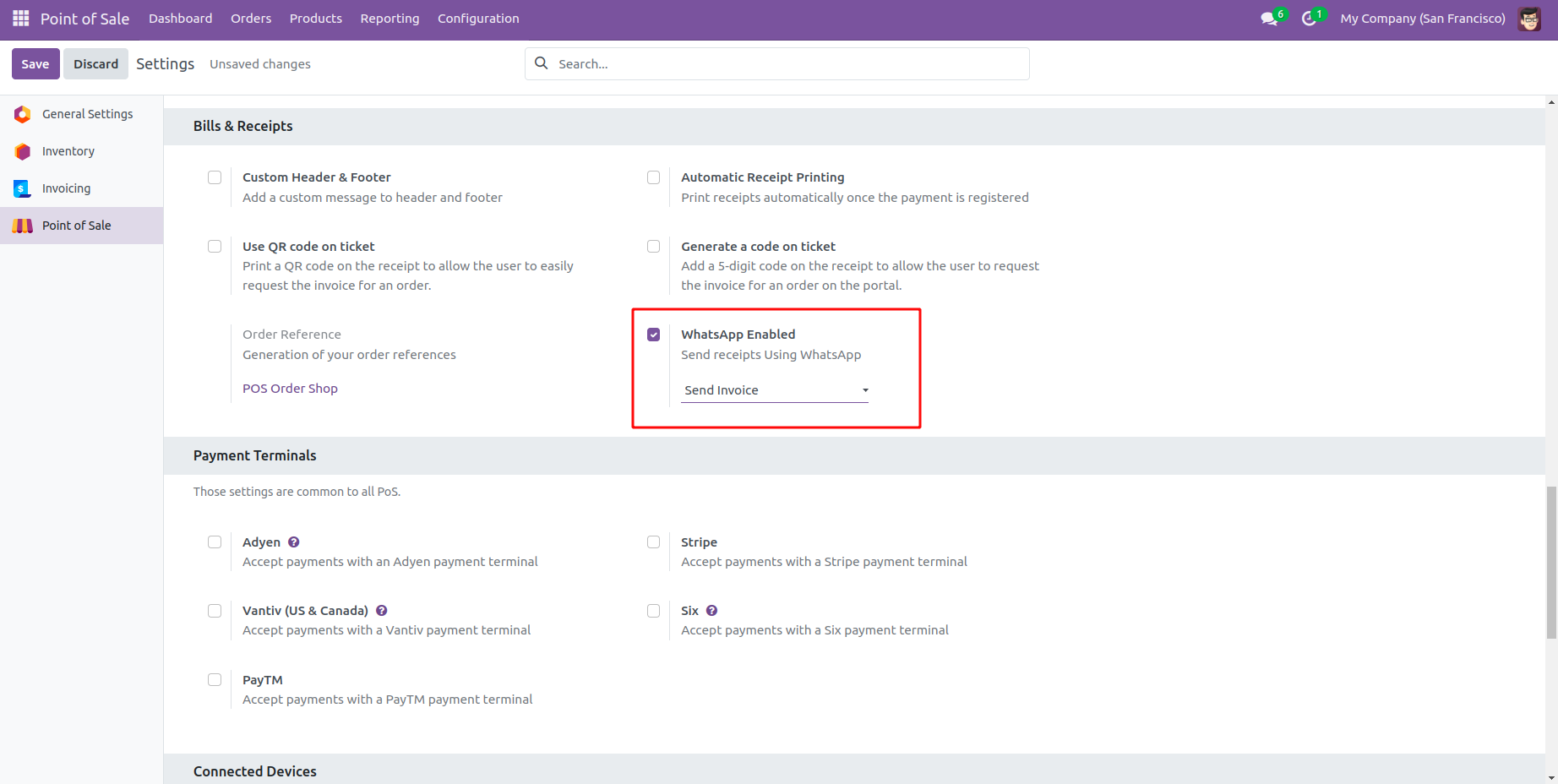Click the 'Send receipts Using WhatsApp' description

[771, 355]
